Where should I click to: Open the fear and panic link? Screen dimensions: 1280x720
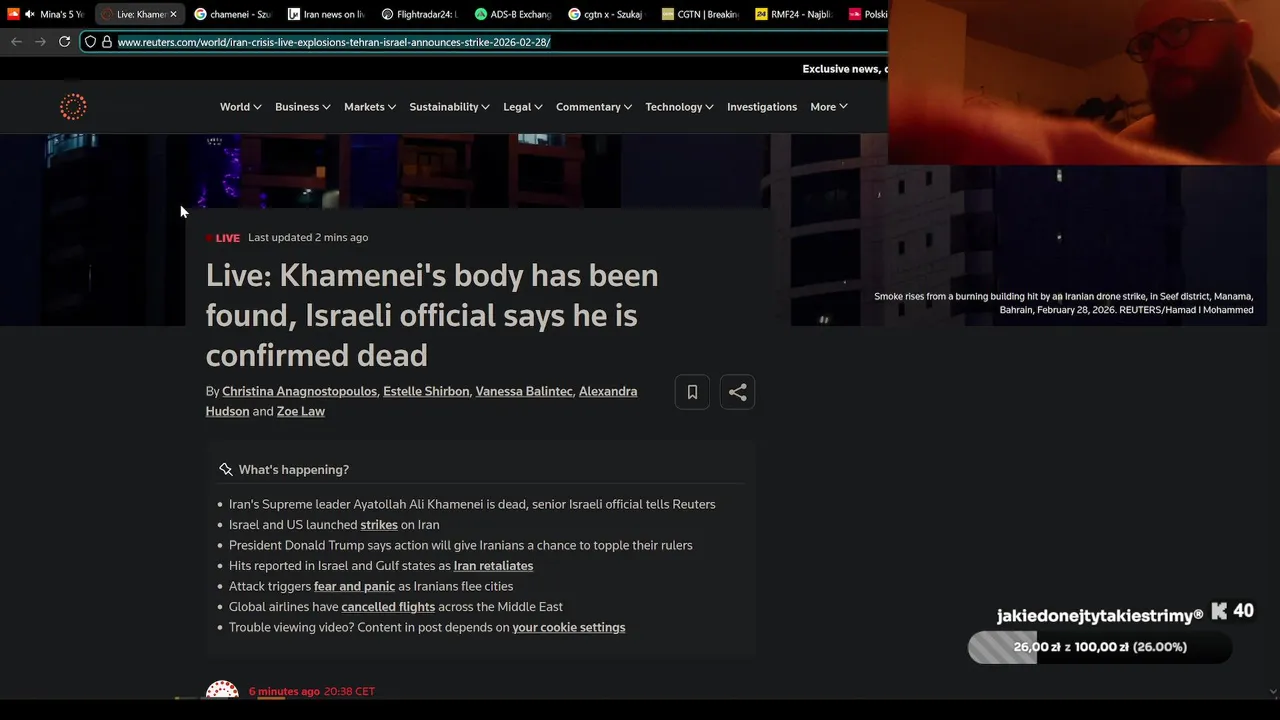[354, 586]
